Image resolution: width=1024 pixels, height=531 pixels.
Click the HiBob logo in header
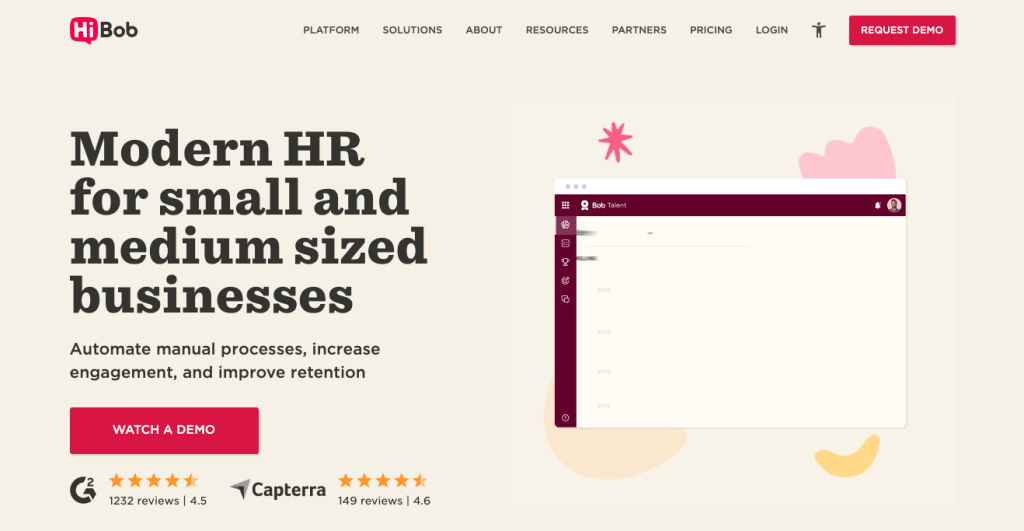[104, 30]
